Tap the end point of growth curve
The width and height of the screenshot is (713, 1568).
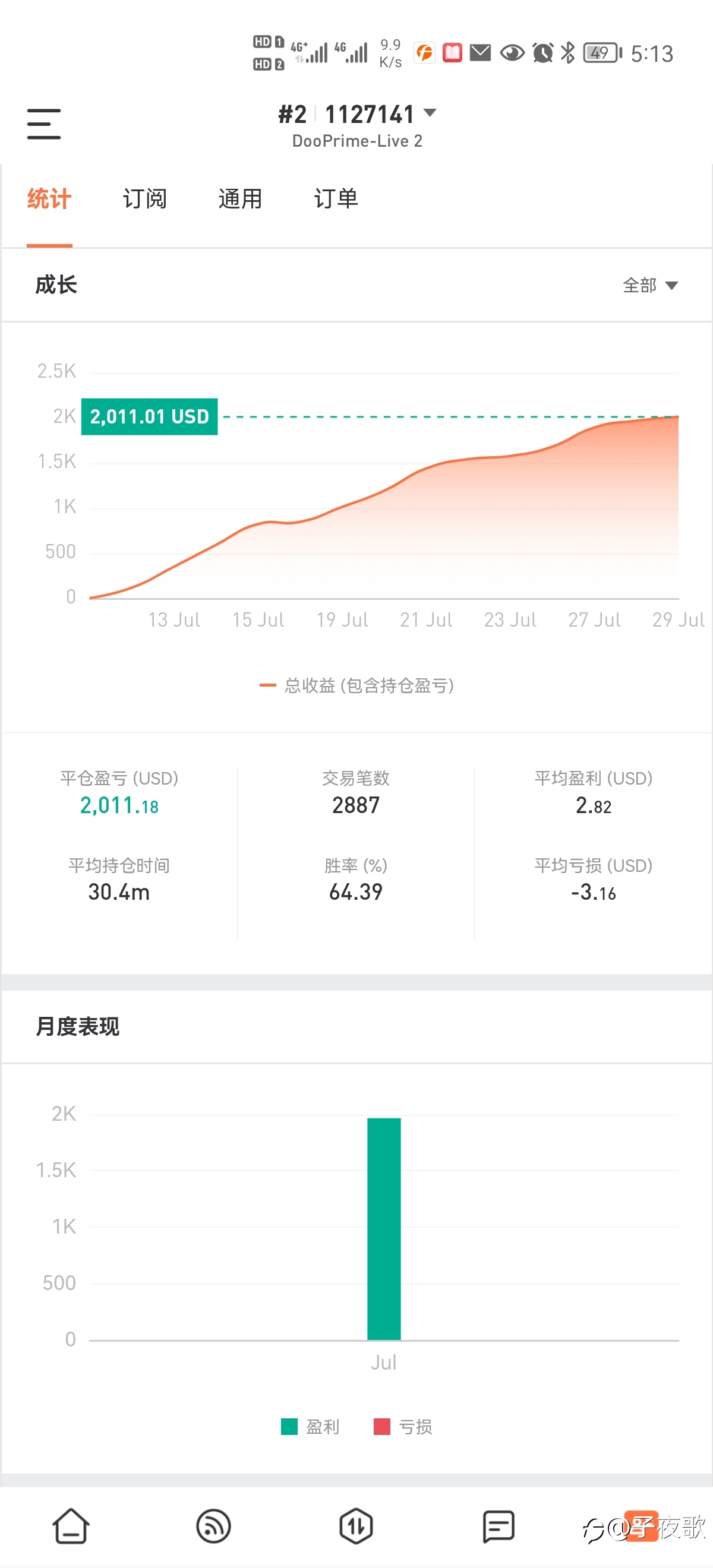677,416
